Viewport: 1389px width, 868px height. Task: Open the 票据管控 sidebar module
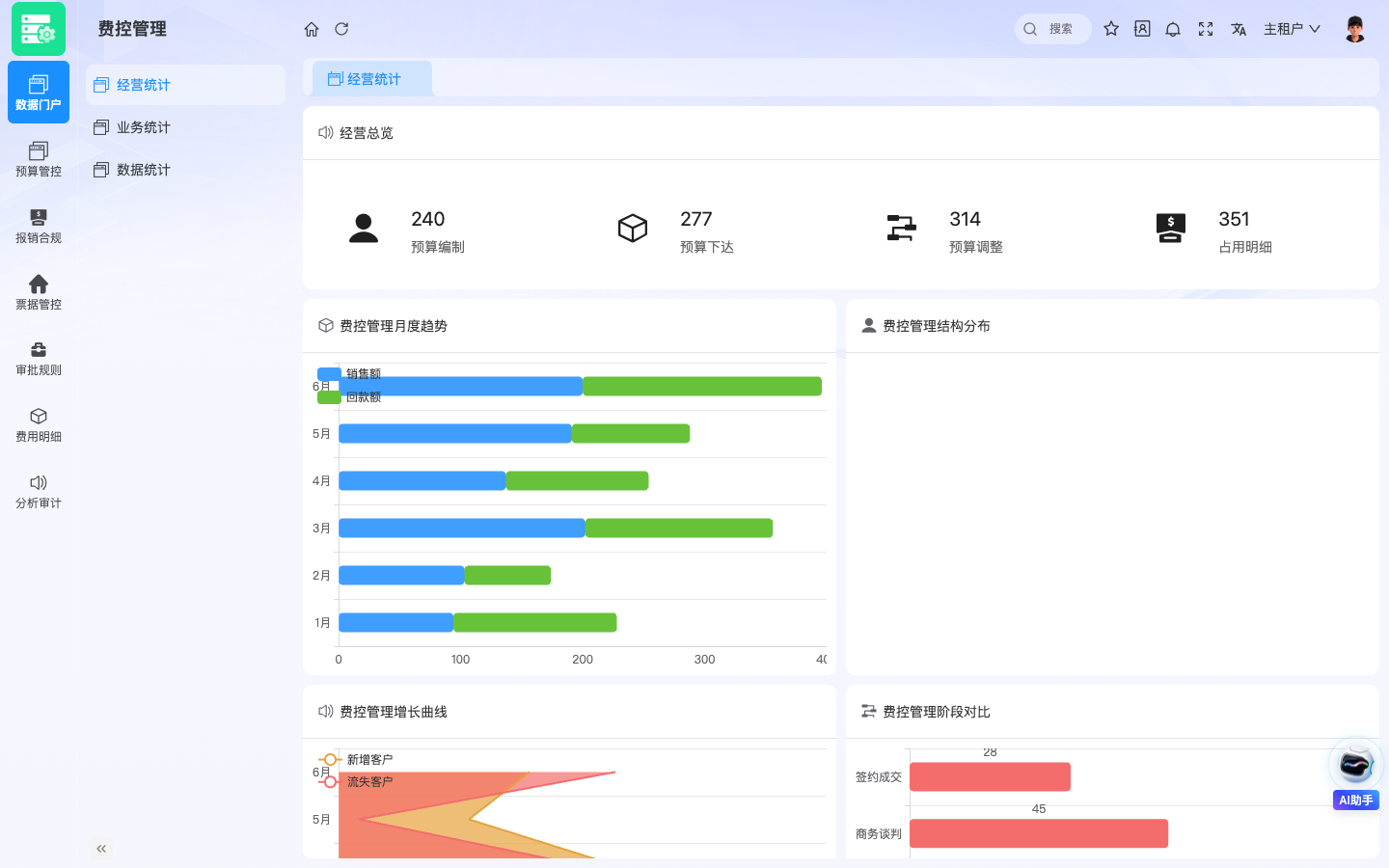click(39, 292)
